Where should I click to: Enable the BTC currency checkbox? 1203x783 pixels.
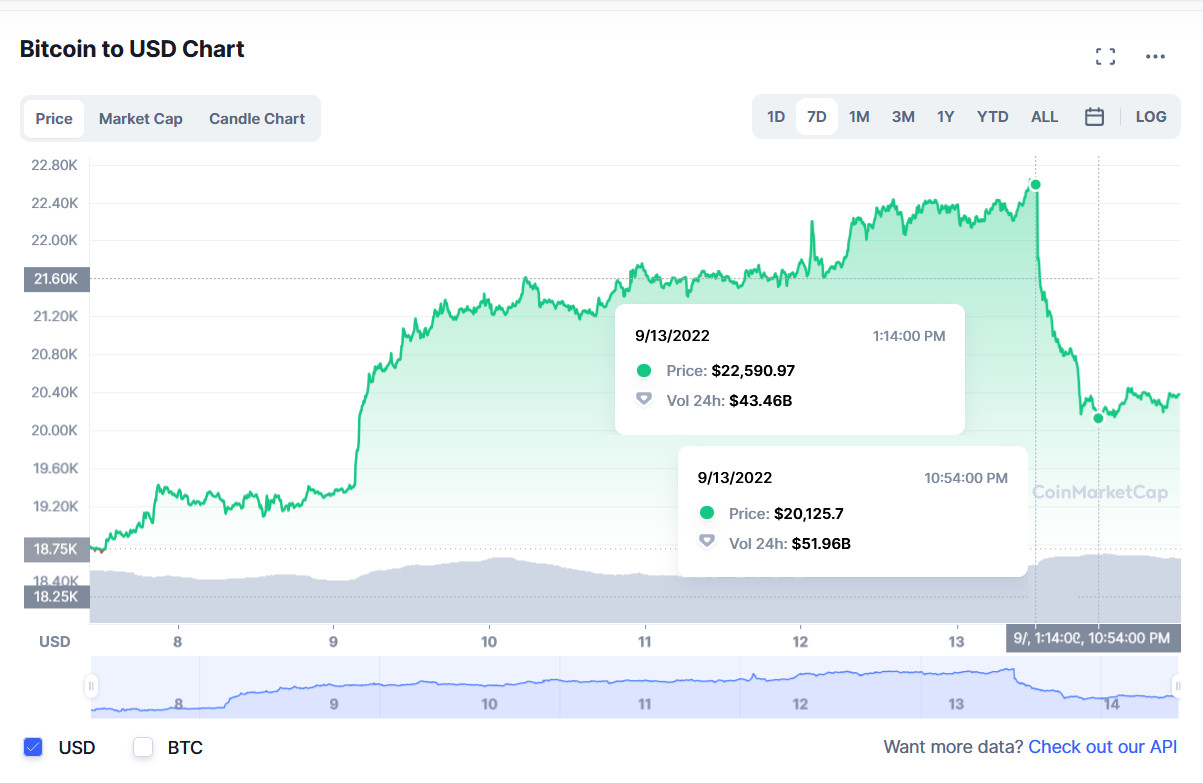pos(143,747)
